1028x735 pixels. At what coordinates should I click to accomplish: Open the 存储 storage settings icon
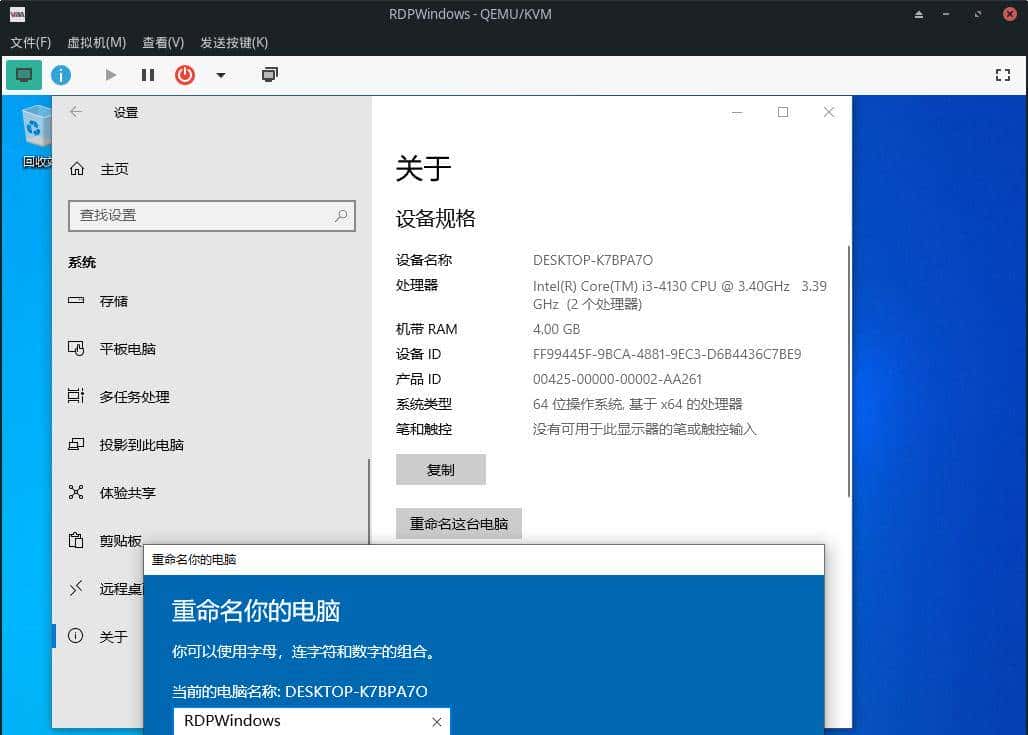77,300
